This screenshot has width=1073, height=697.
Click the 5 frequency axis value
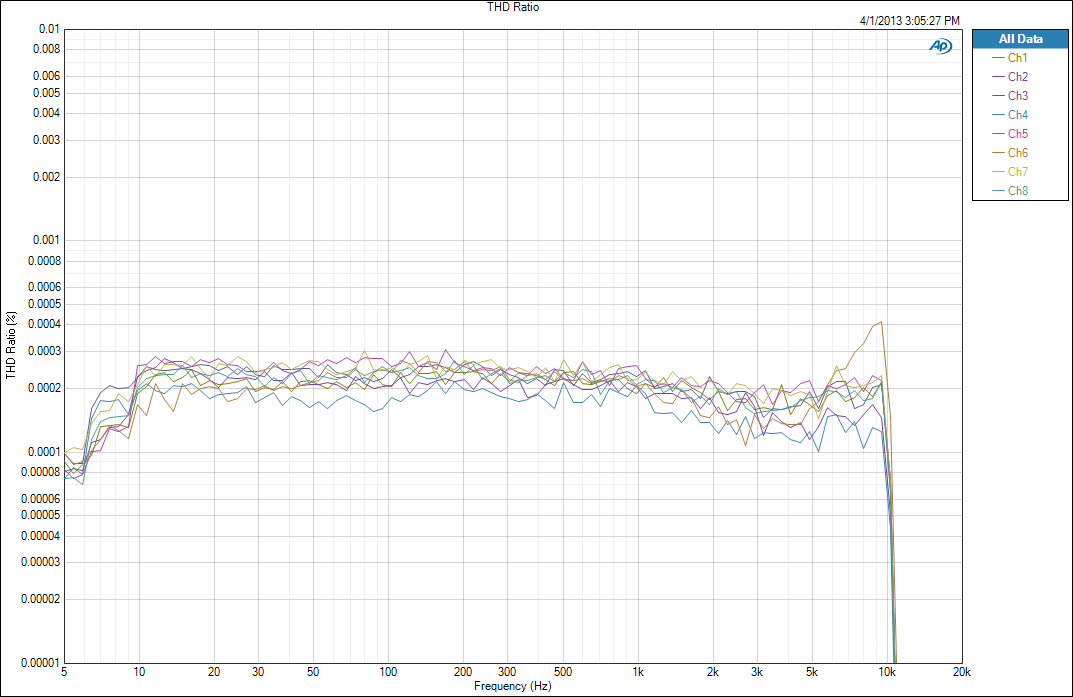(x=64, y=672)
